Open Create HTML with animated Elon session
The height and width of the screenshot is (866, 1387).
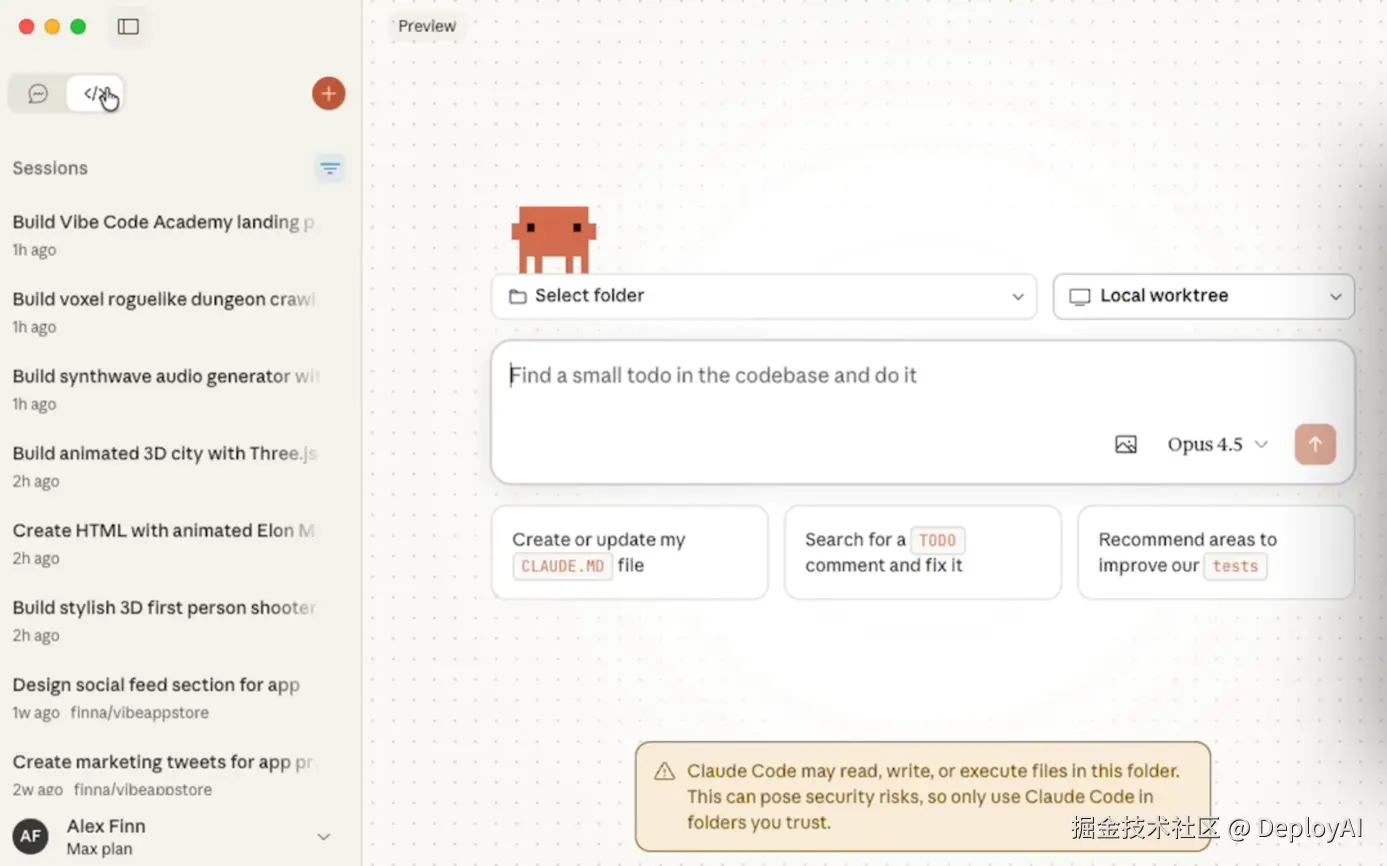164,543
